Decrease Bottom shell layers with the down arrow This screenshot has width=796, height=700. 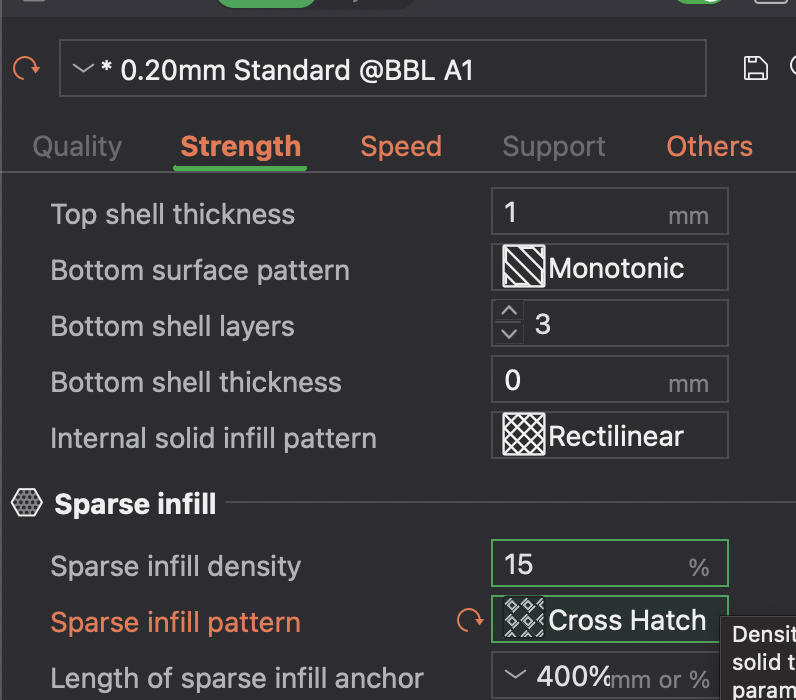click(x=509, y=335)
